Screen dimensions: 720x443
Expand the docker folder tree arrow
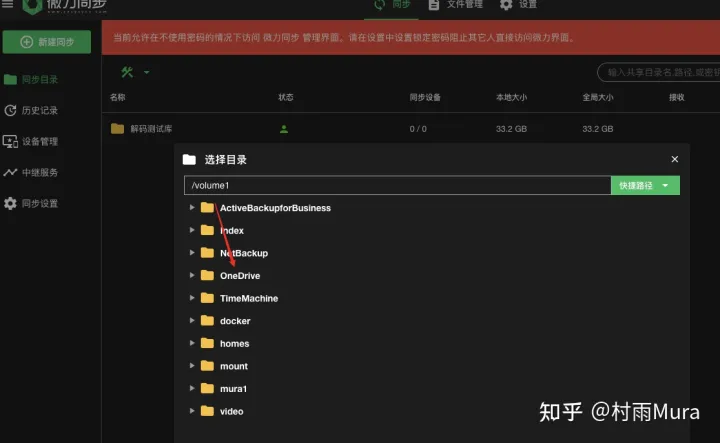[x=192, y=320]
